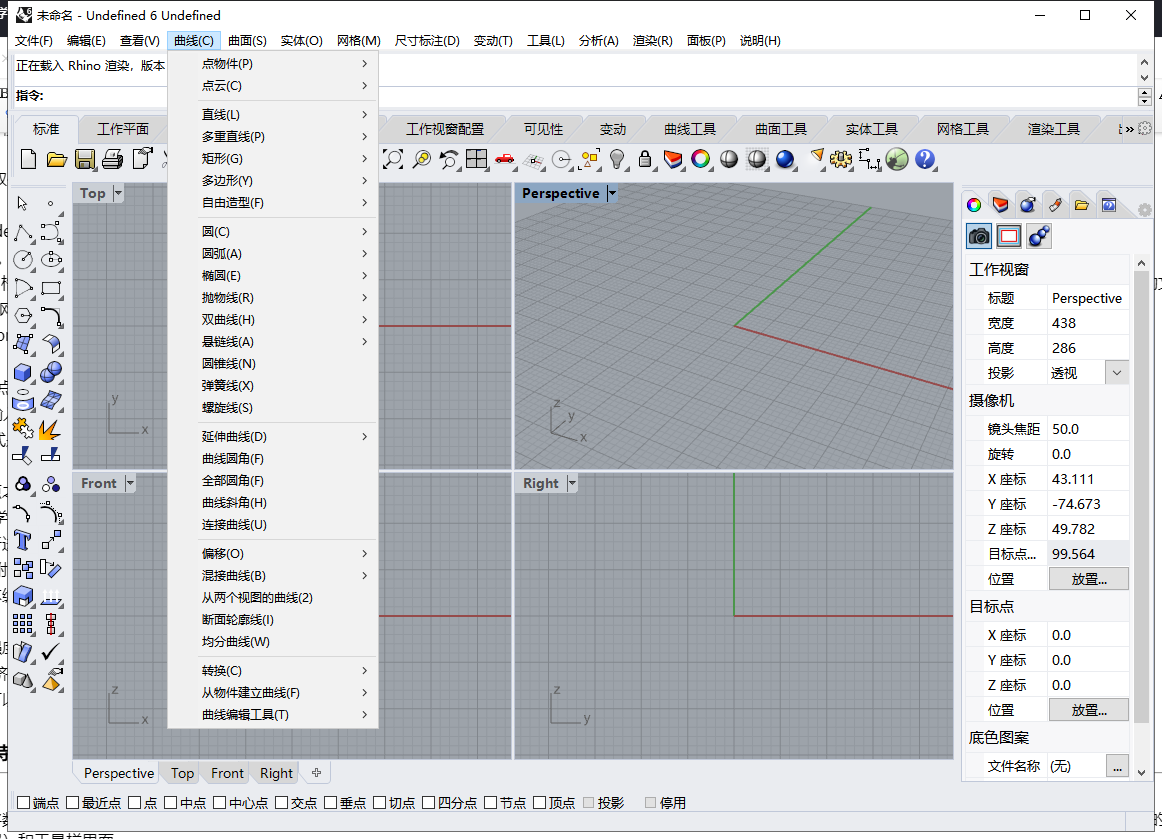The width and height of the screenshot is (1162, 839).
Task: Open the Top viewport title dropdown arrow
Action: [118, 193]
